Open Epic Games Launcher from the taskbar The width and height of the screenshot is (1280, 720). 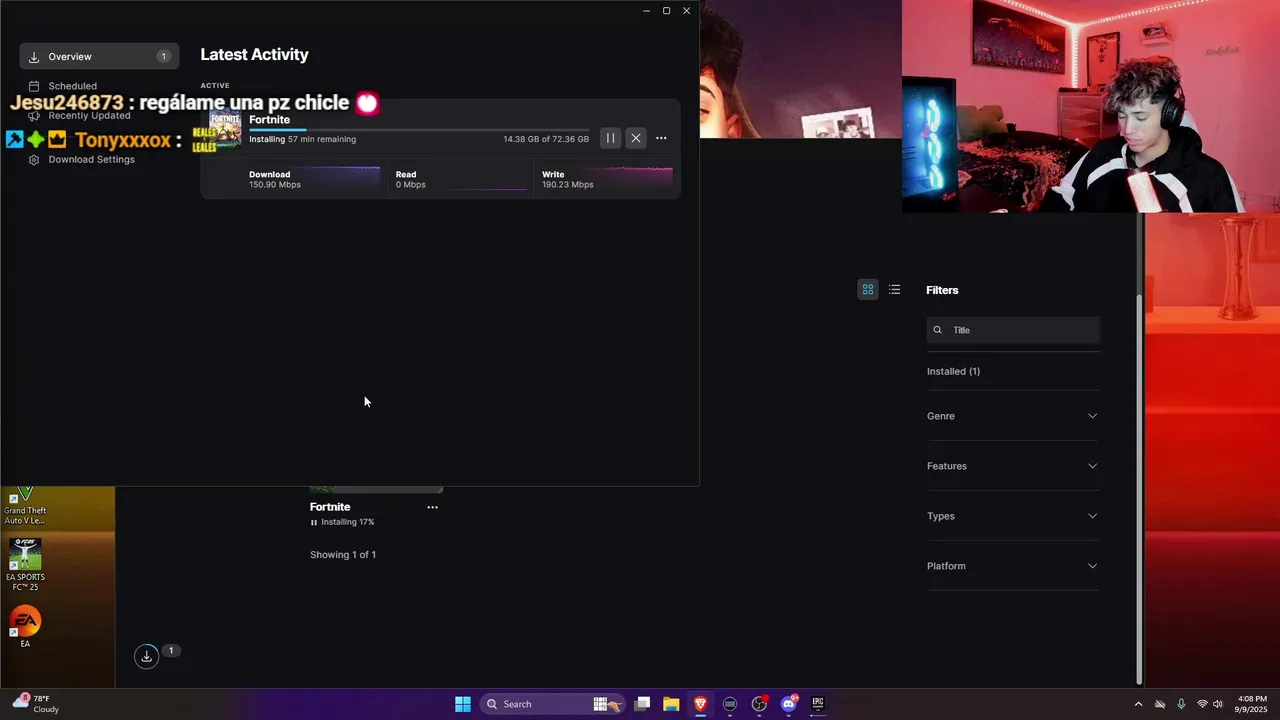[818, 704]
